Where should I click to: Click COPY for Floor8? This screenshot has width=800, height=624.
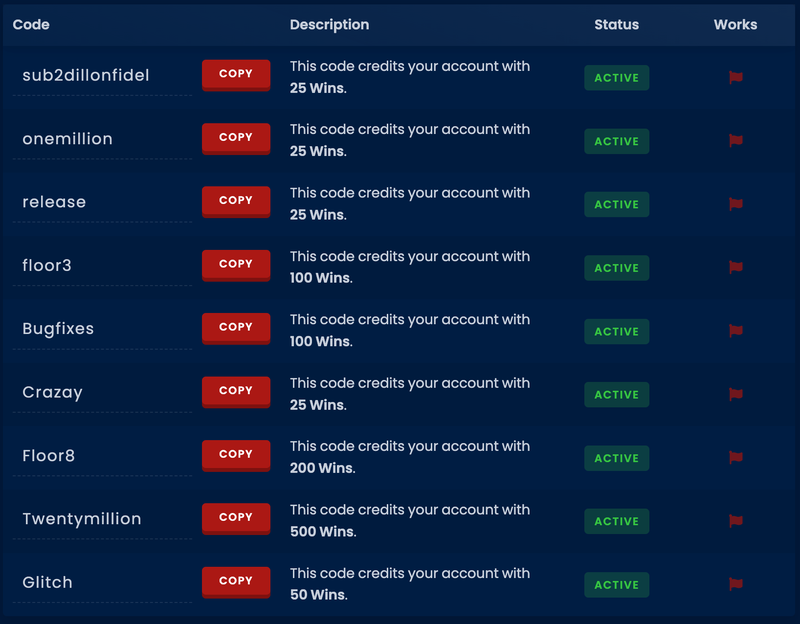pos(236,455)
